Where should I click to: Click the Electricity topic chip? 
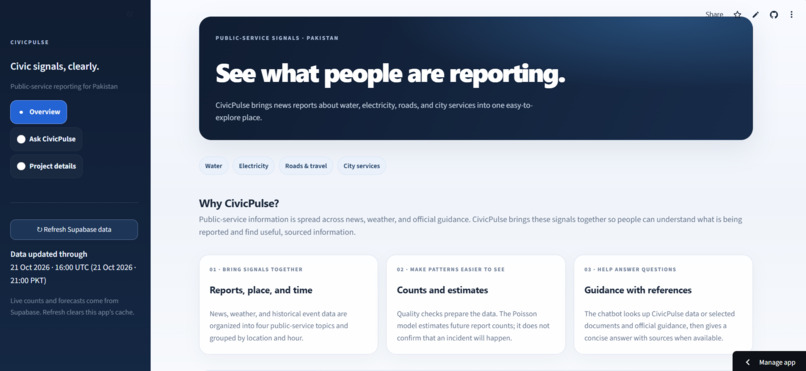[253, 166]
